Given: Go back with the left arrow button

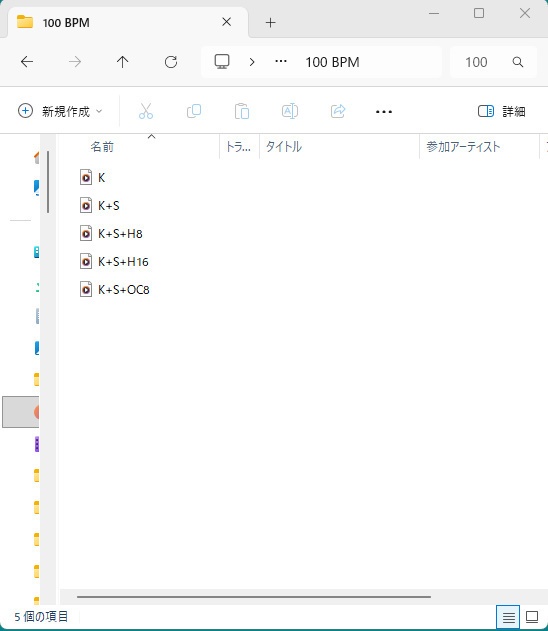Looking at the screenshot, I should 27,62.
